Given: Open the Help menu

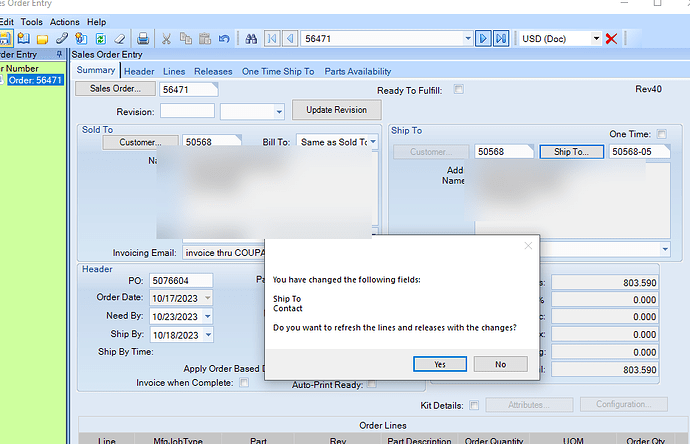Looking at the screenshot, I should coord(96,22).
